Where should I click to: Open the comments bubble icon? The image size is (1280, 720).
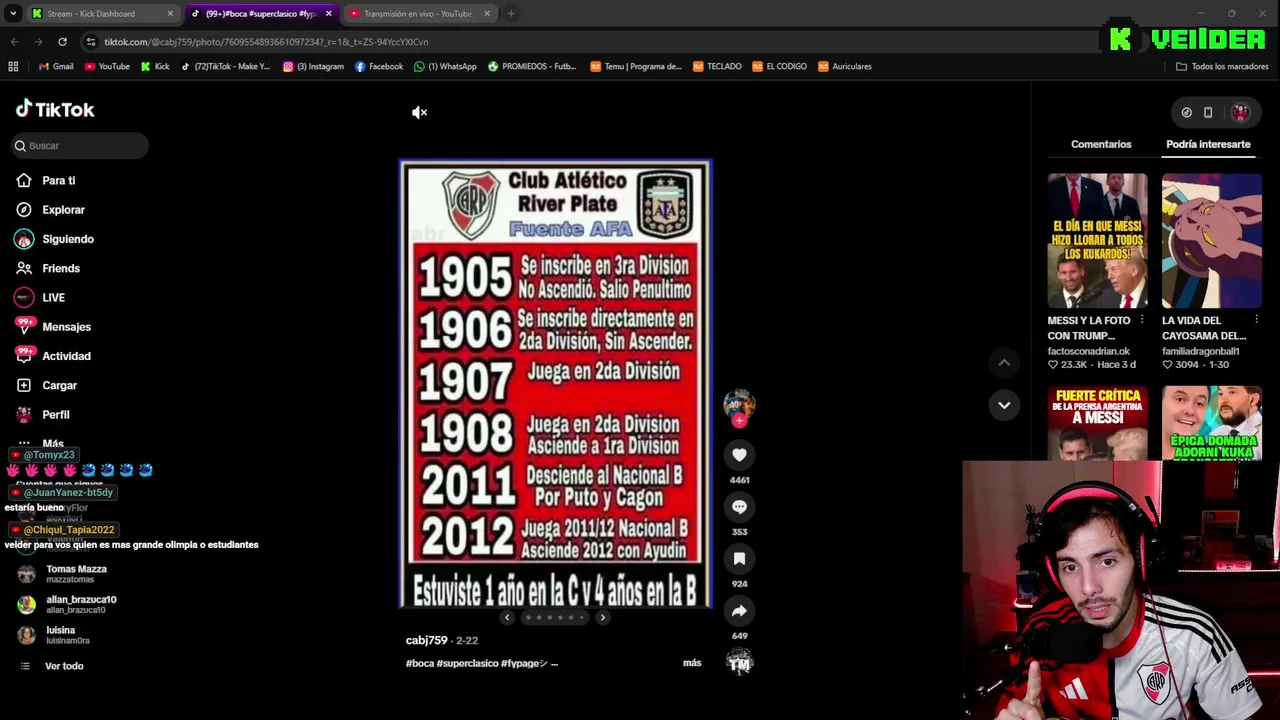(739, 507)
